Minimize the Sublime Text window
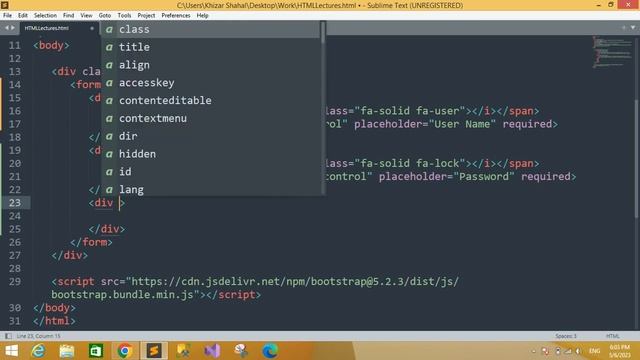This screenshot has width=640, height=360. (x=598, y=5)
